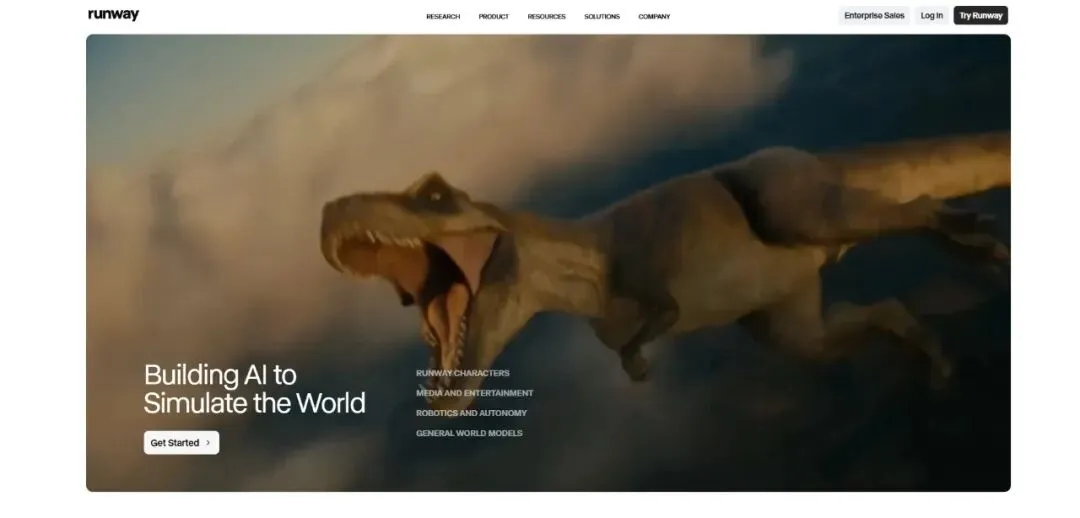
Task: Click the Log In button
Action: point(932,16)
